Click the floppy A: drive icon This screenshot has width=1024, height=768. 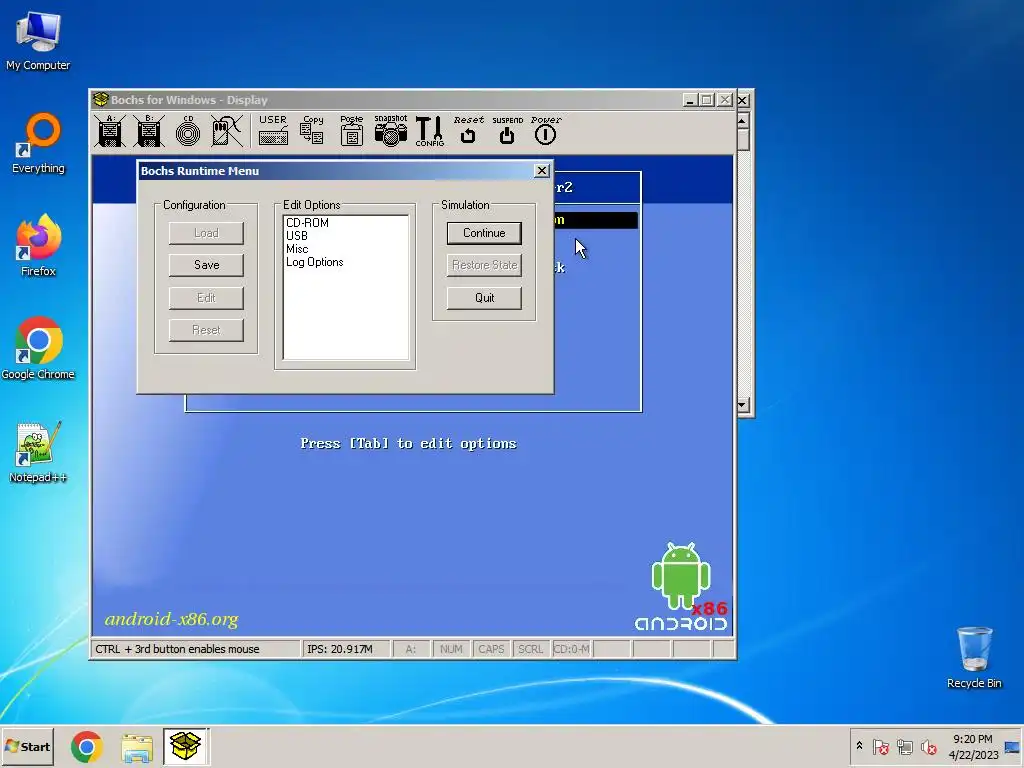point(109,131)
